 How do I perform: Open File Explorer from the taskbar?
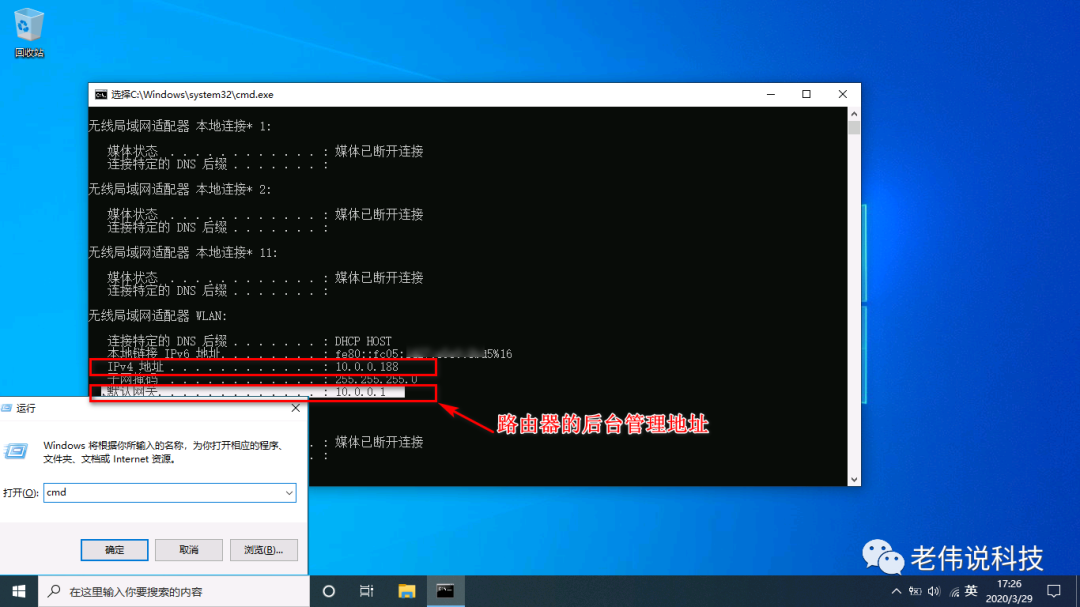(406, 591)
